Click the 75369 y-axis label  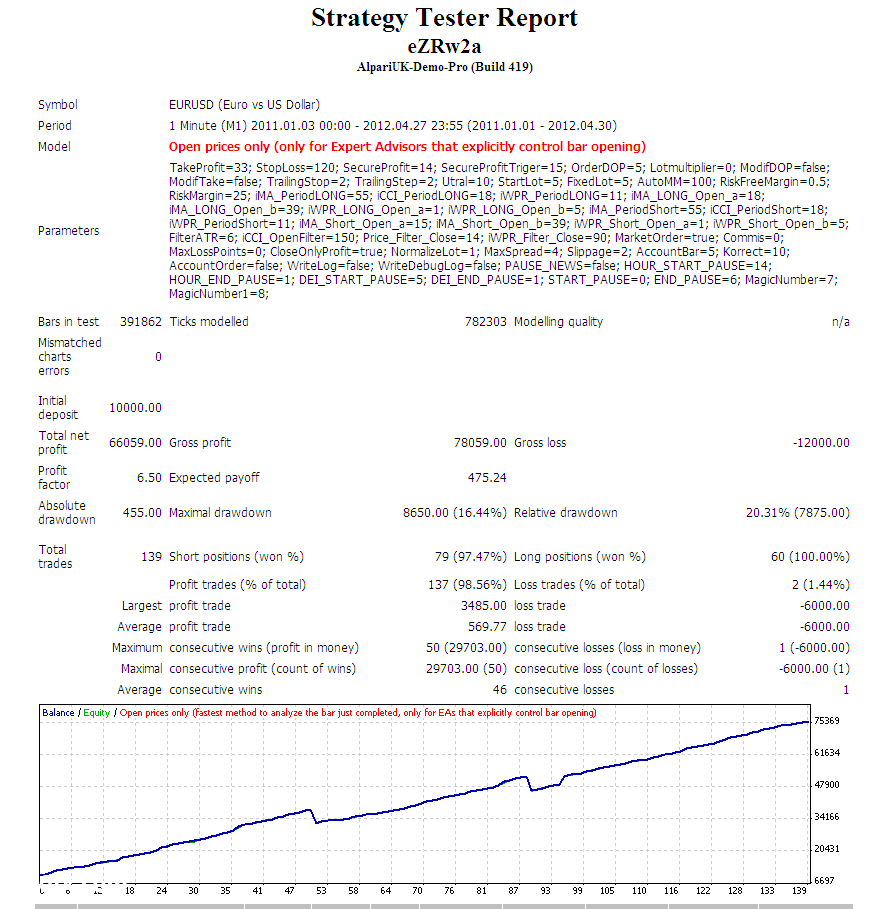tap(827, 721)
